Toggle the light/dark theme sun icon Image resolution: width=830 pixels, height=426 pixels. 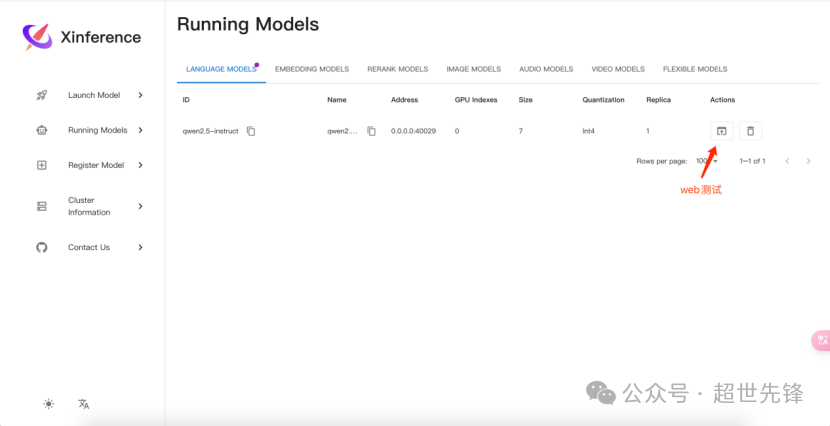click(x=49, y=404)
